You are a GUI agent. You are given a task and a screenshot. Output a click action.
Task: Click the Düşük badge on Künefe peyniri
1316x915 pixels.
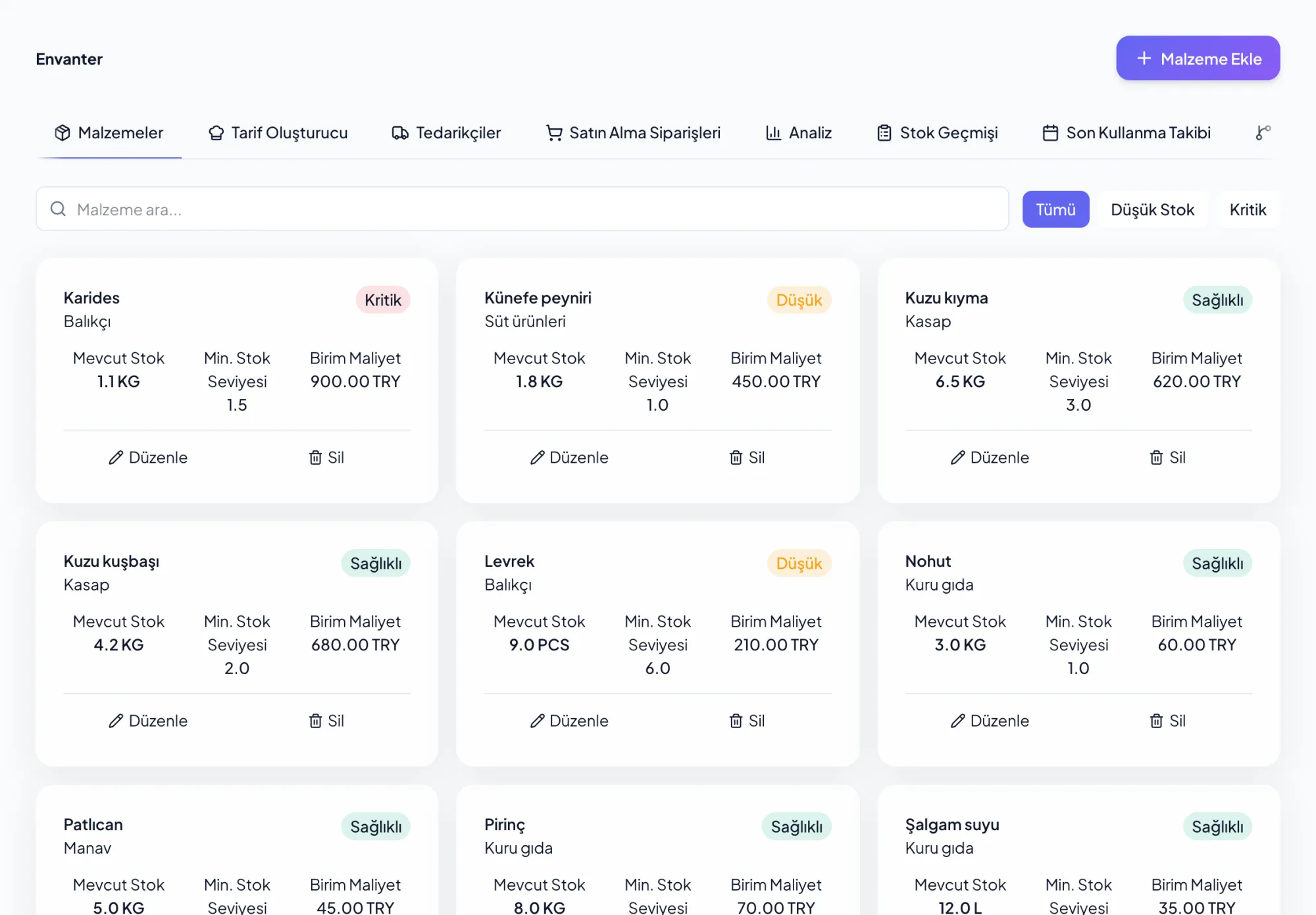[799, 300]
